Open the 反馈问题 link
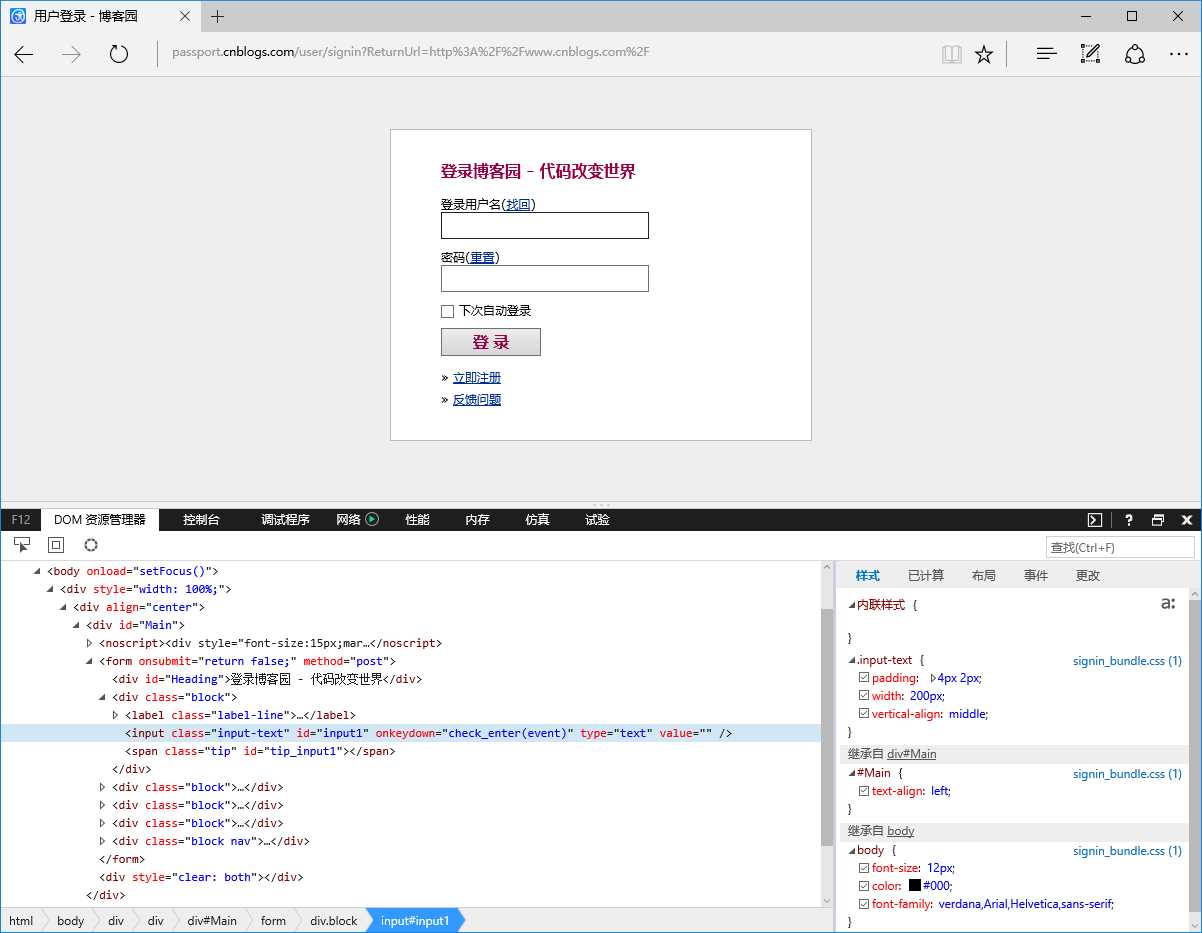Viewport: 1202px width, 933px height. click(x=477, y=400)
